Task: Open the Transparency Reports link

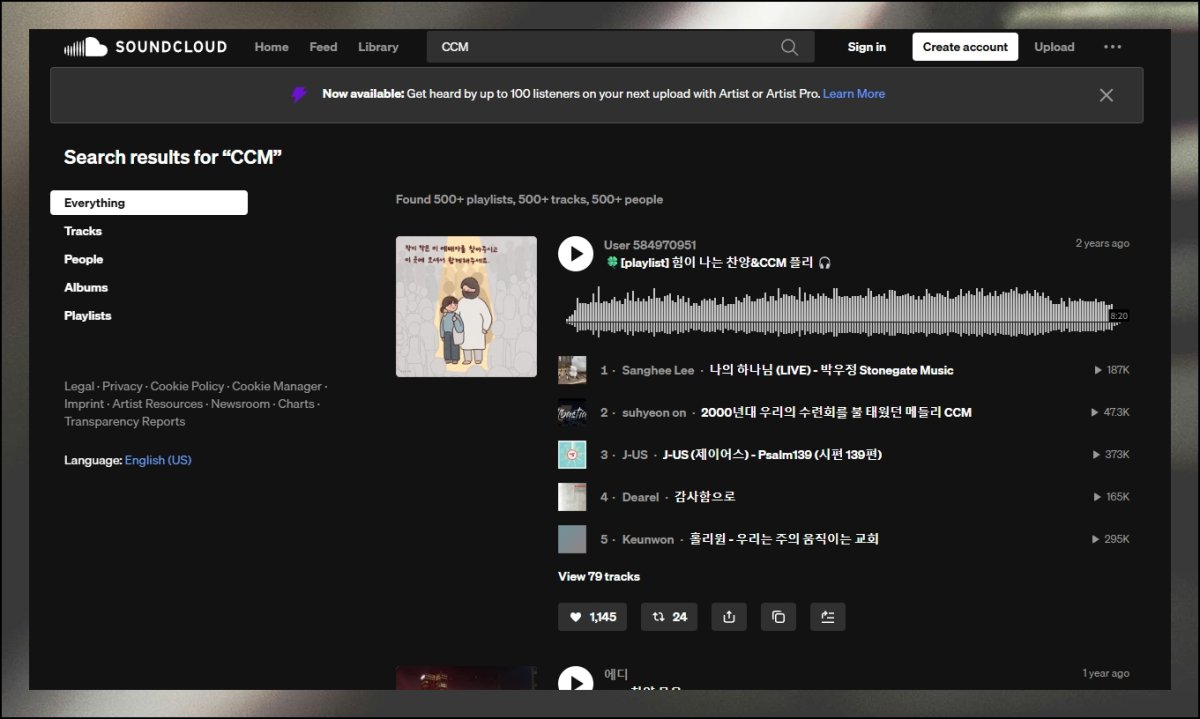Action: point(124,422)
